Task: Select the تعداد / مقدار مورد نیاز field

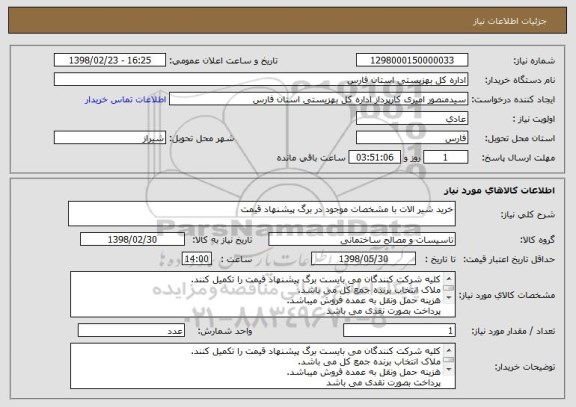Action: coord(399,331)
